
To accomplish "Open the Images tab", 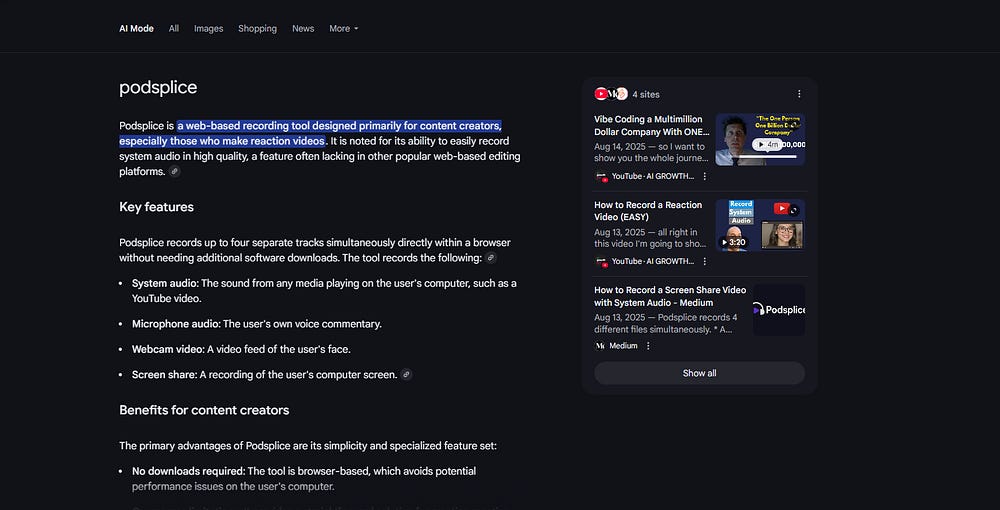I will tap(209, 29).
